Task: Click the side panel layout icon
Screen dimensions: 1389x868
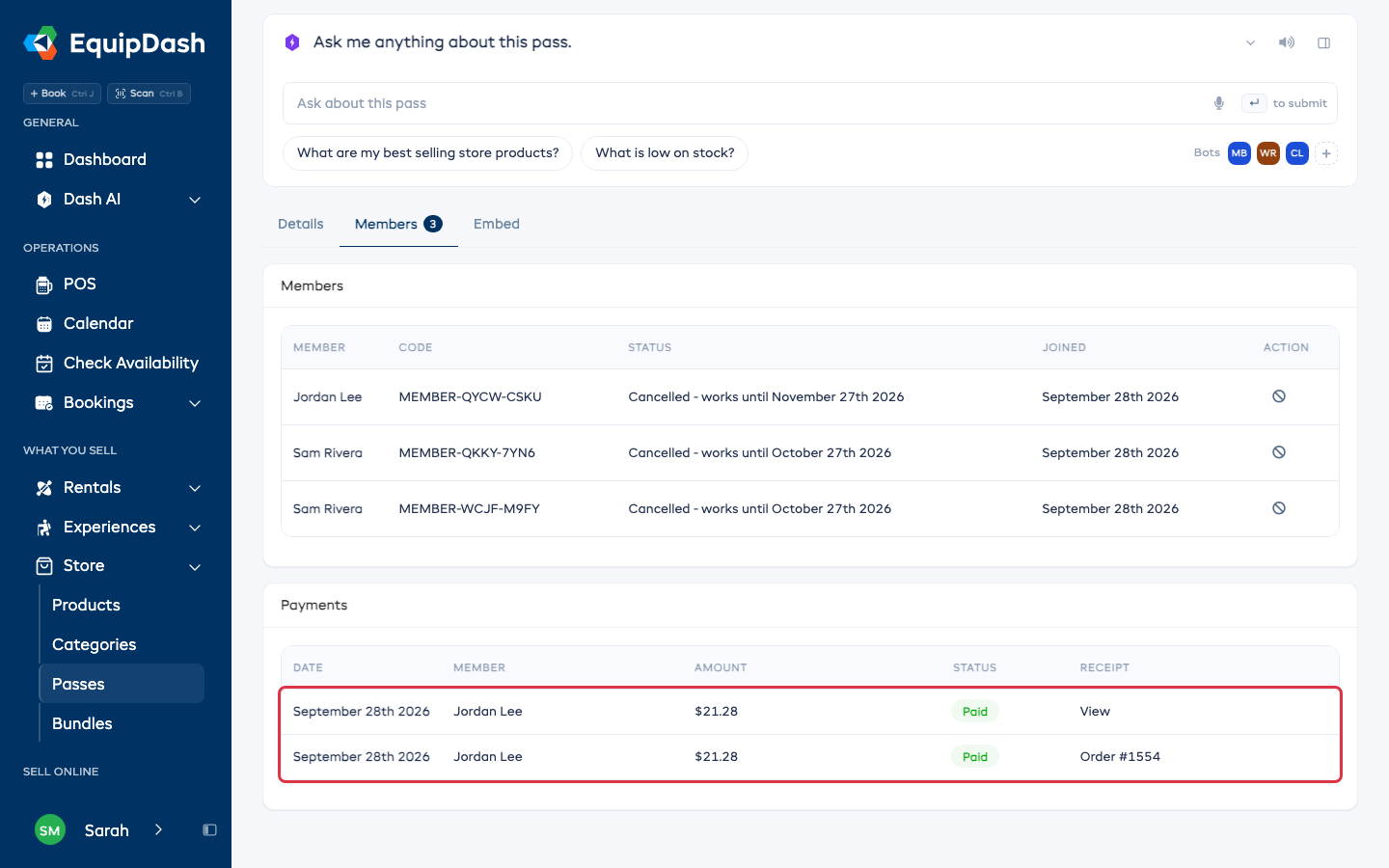Action: click(1324, 42)
